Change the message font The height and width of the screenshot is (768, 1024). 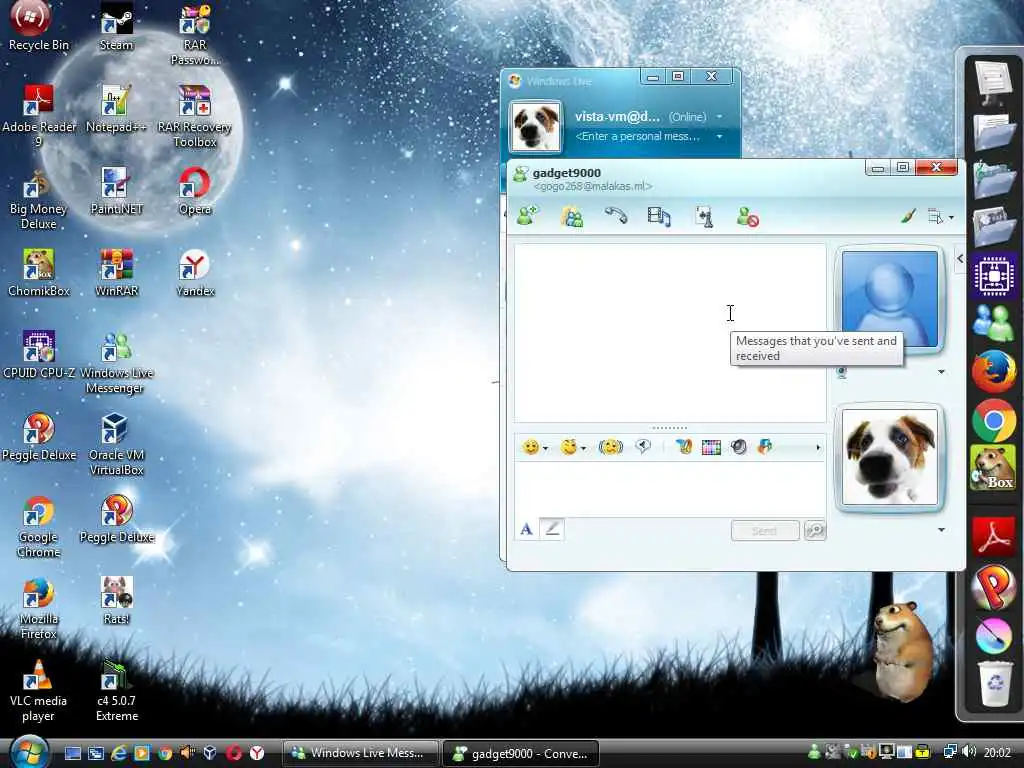point(526,530)
